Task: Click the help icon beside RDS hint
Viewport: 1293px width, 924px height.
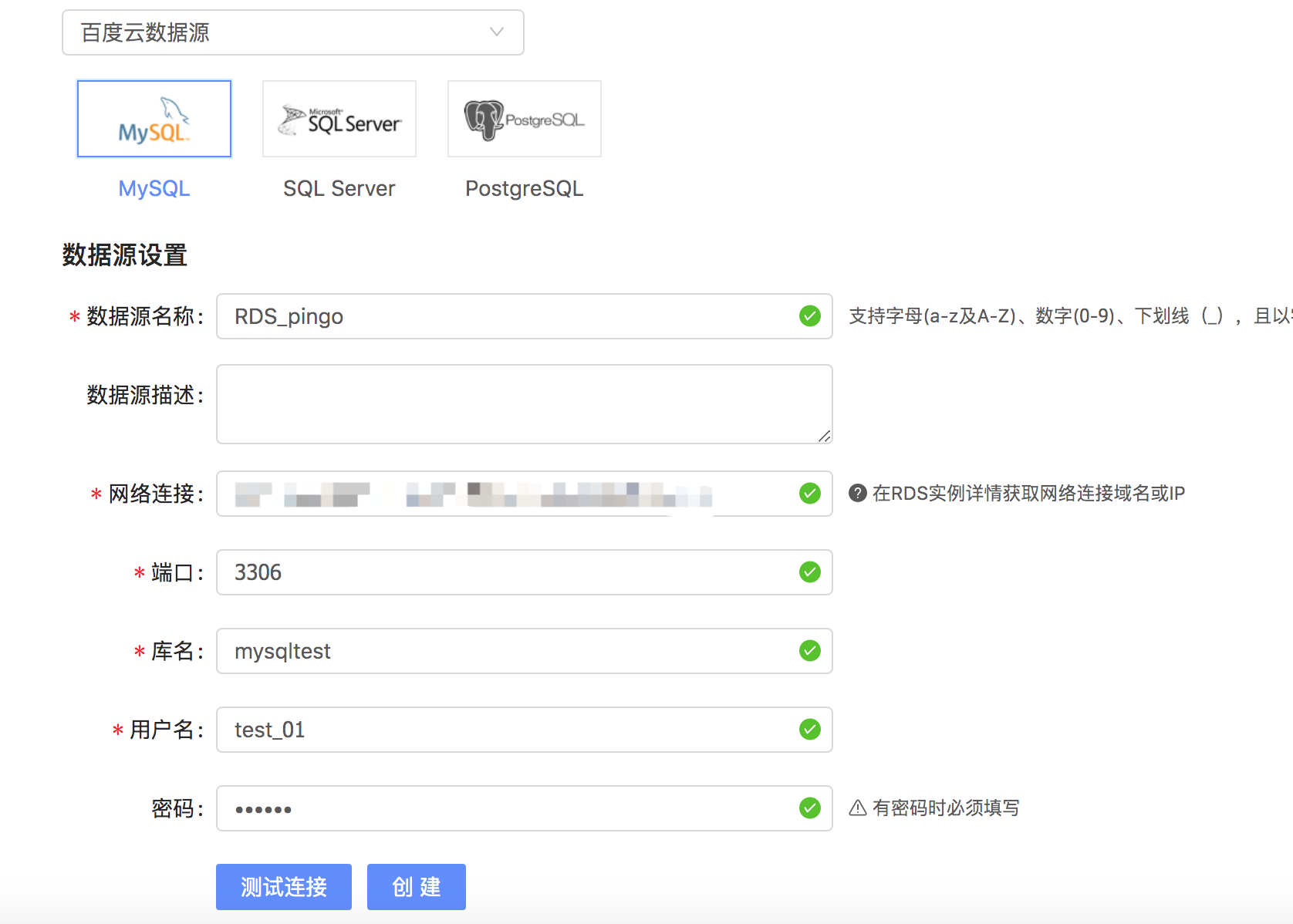Action: coord(857,494)
